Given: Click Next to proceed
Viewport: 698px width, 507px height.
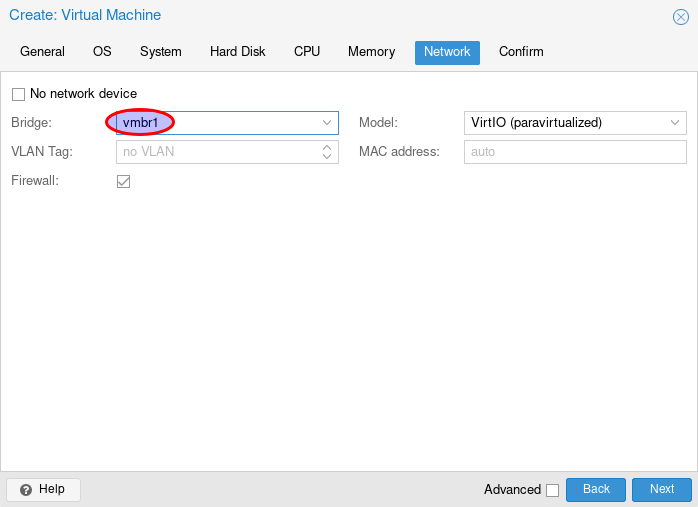Looking at the screenshot, I should point(661,489).
